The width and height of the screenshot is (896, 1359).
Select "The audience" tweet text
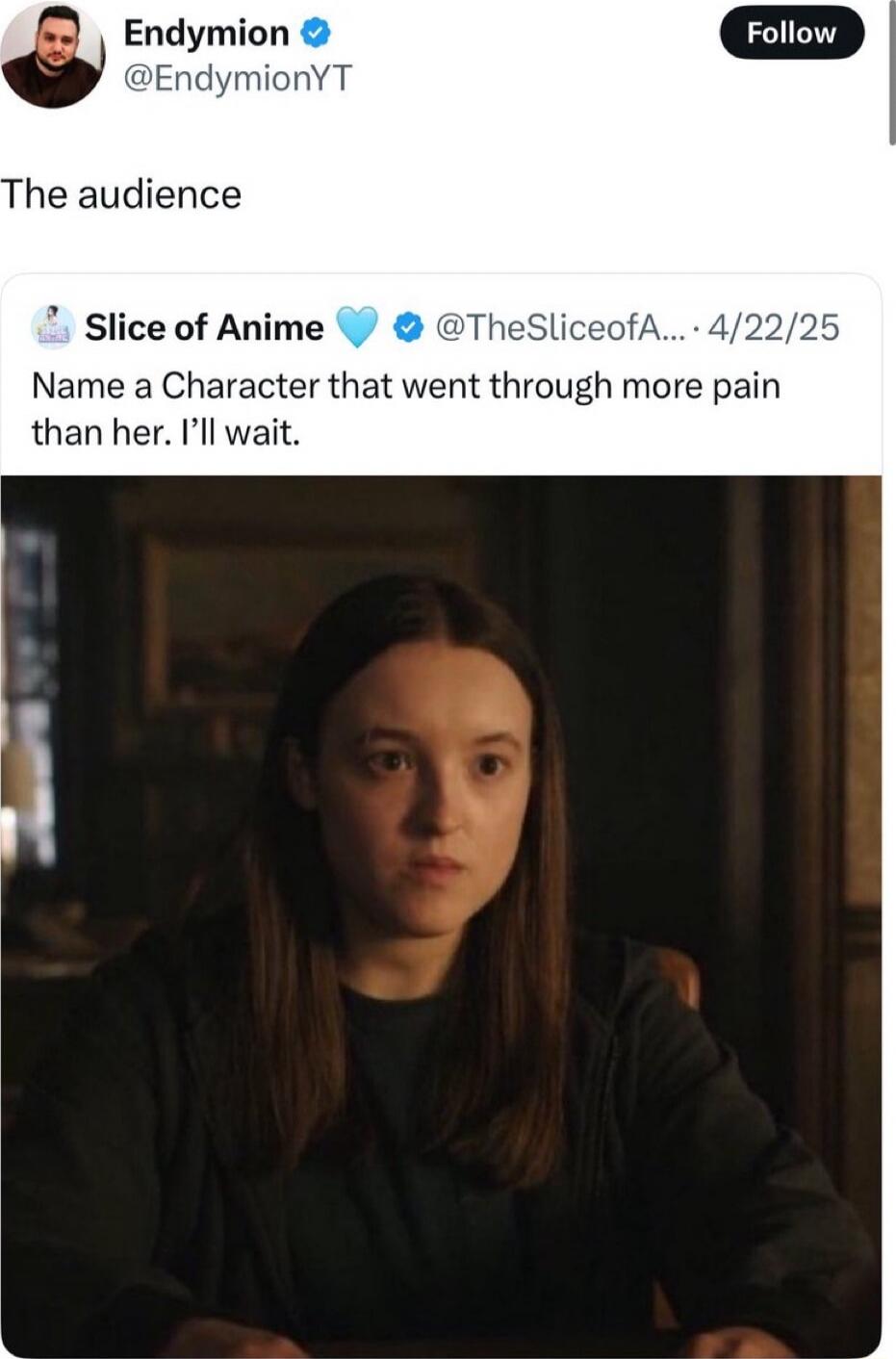point(121,194)
